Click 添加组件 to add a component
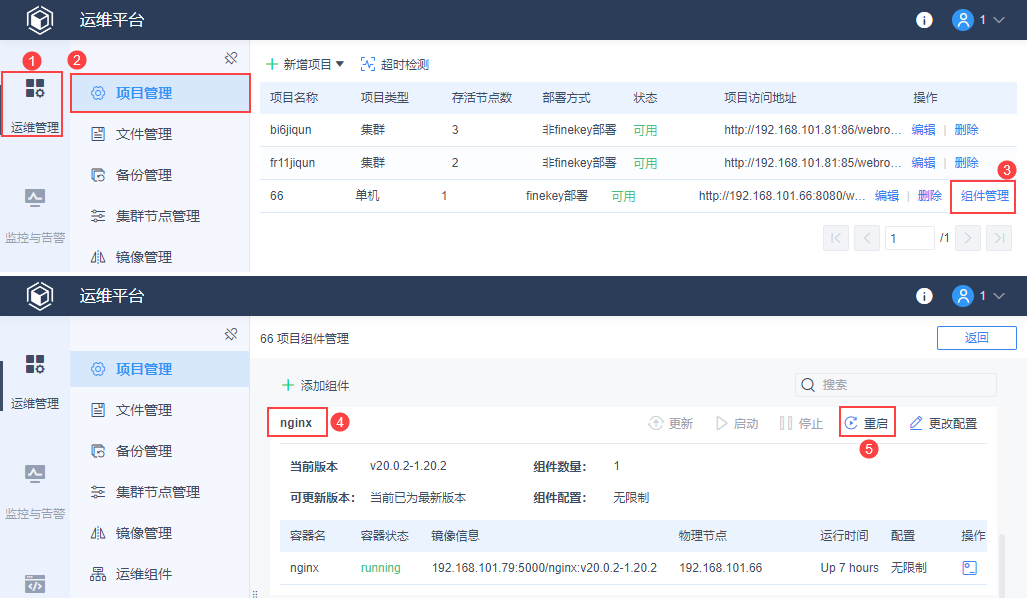This screenshot has height=598, width=1027. (x=315, y=386)
